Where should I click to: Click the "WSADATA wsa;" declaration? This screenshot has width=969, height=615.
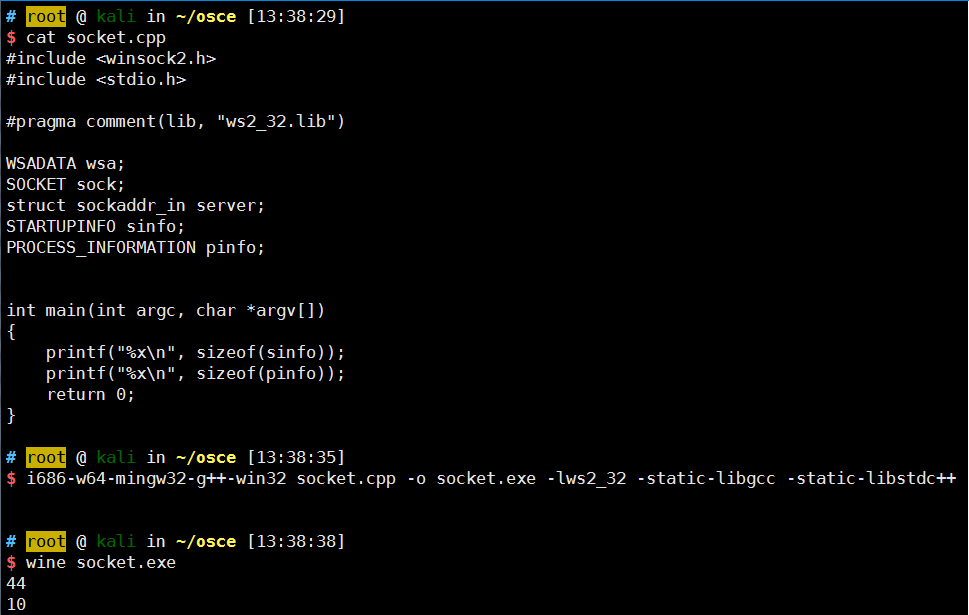66,164
